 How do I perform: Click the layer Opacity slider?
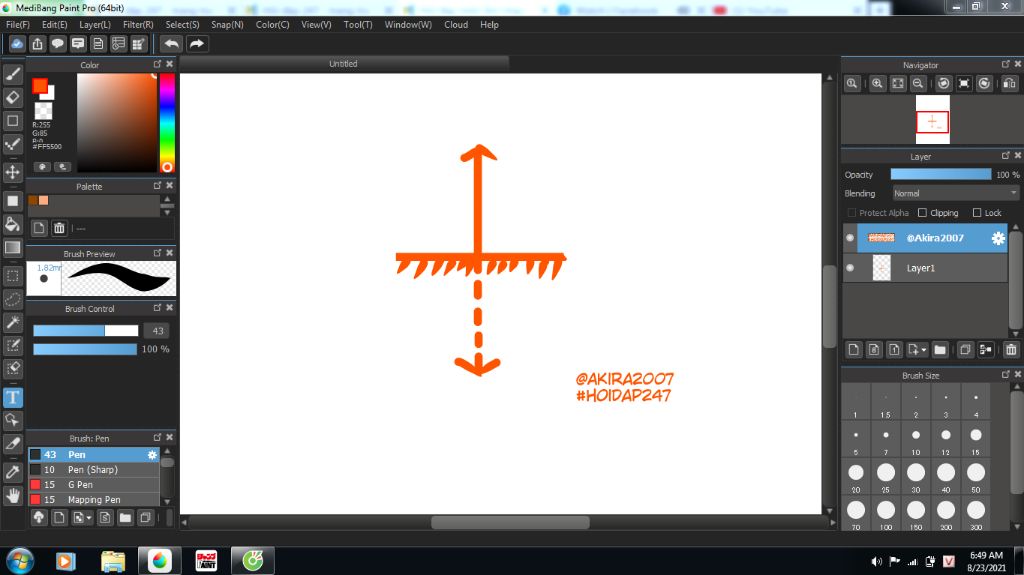(940, 174)
